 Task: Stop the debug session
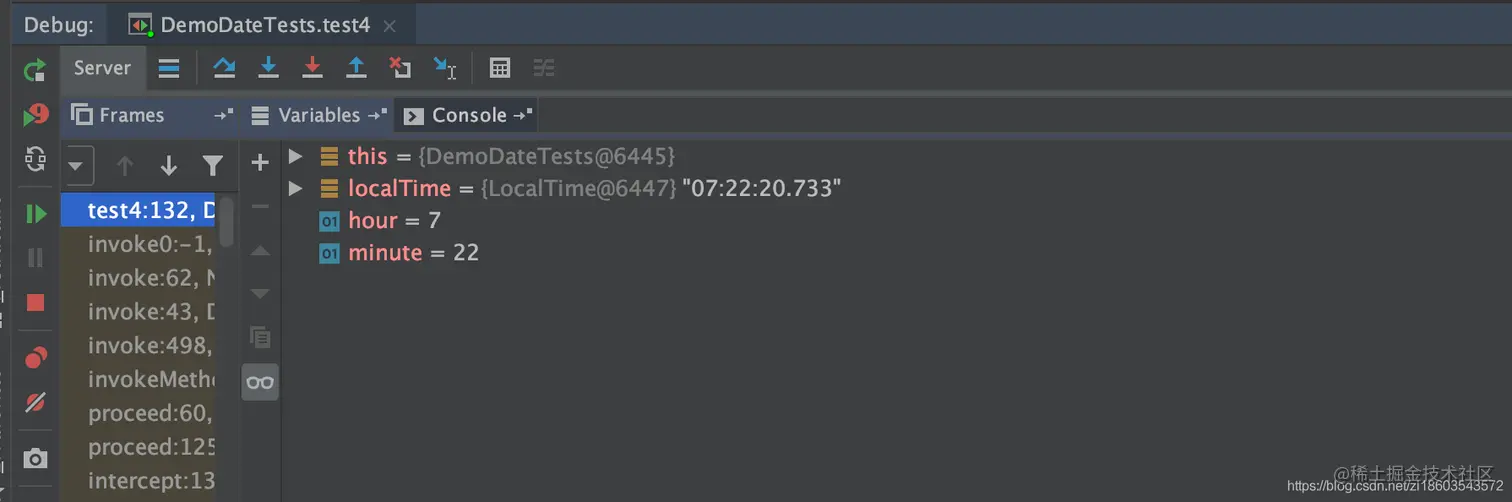pos(35,302)
